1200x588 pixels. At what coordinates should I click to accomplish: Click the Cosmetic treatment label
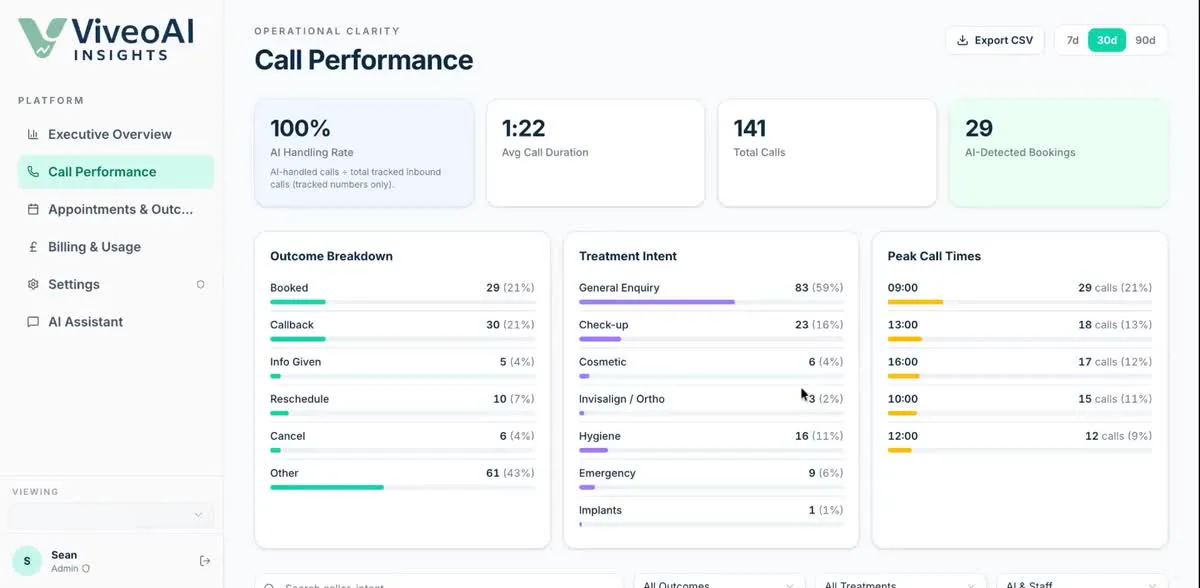pos(603,362)
